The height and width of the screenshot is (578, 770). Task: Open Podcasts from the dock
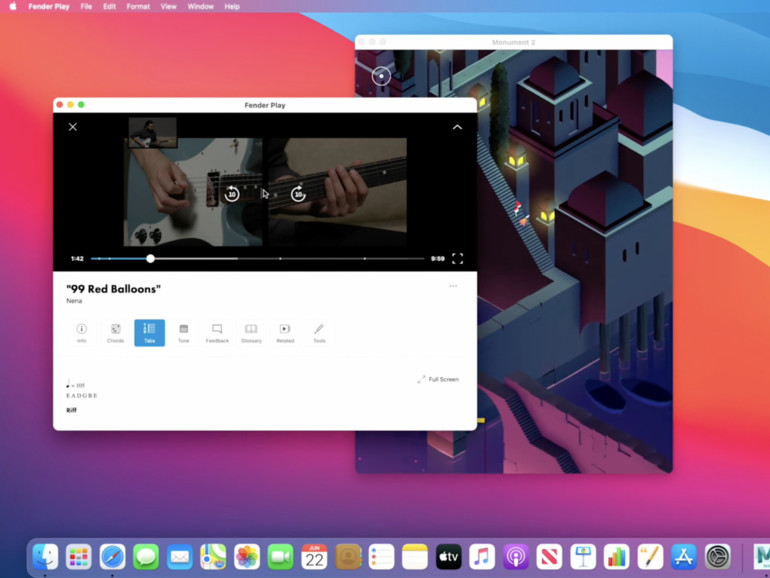coord(516,557)
